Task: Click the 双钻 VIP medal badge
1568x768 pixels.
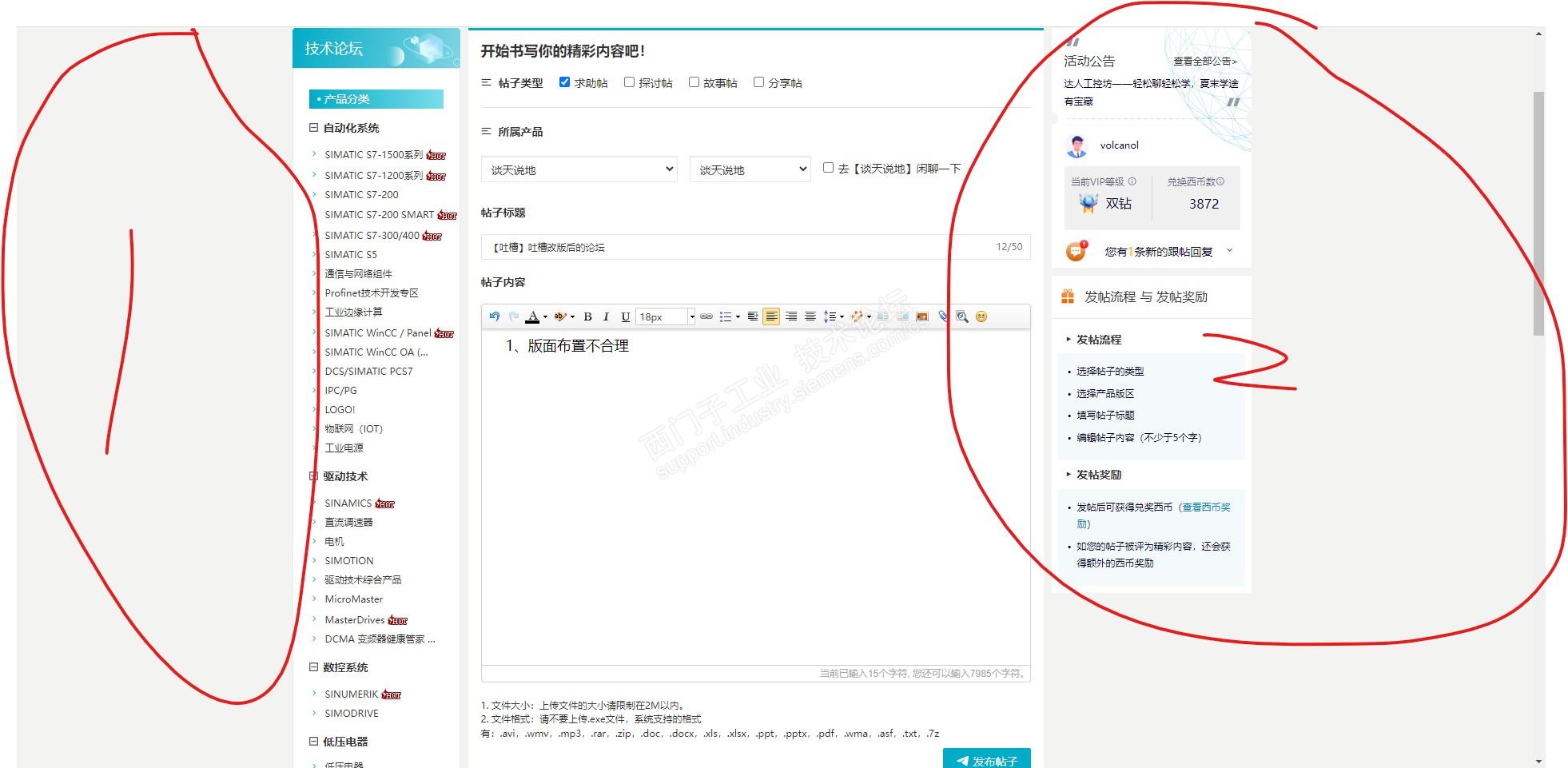Action: (x=1088, y=203)
